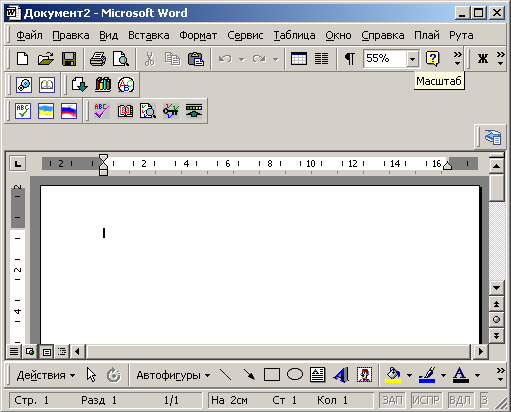Expand more Formatting toolbar buttons chevron
This screenshot has width=511, height=412.
click(501, 58)
